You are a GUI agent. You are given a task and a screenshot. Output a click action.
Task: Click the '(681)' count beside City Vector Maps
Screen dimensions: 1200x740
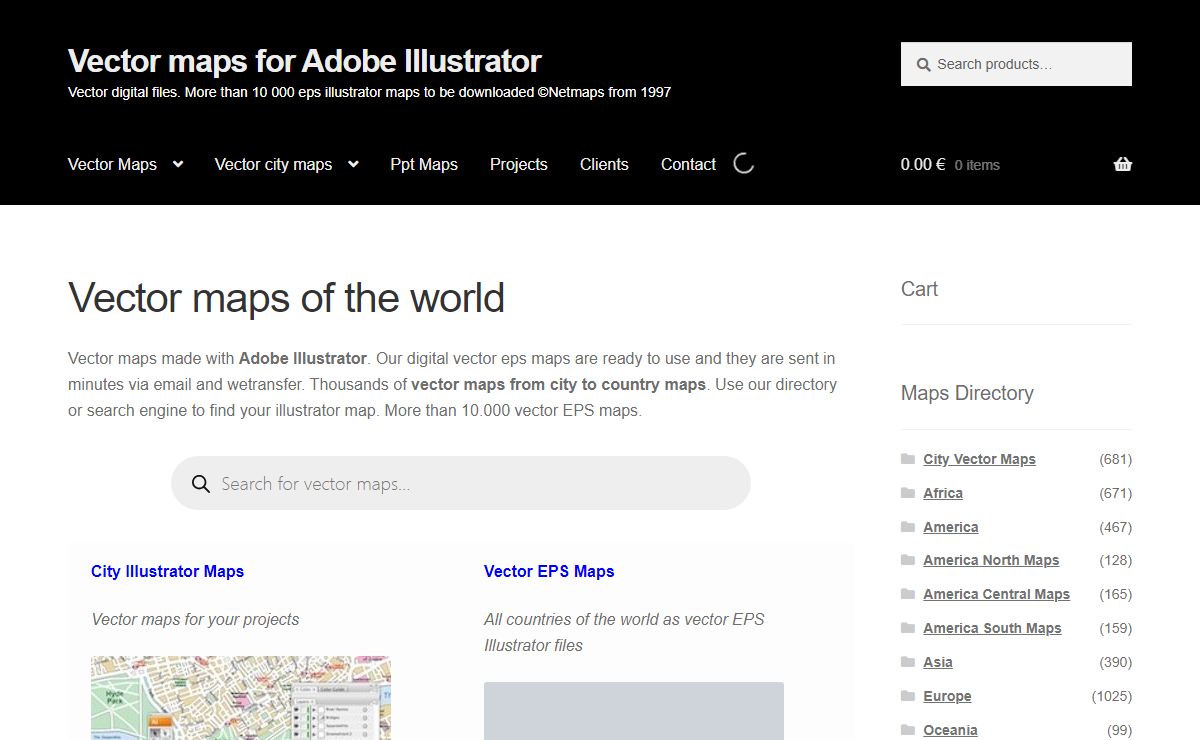pos(1115,459)
